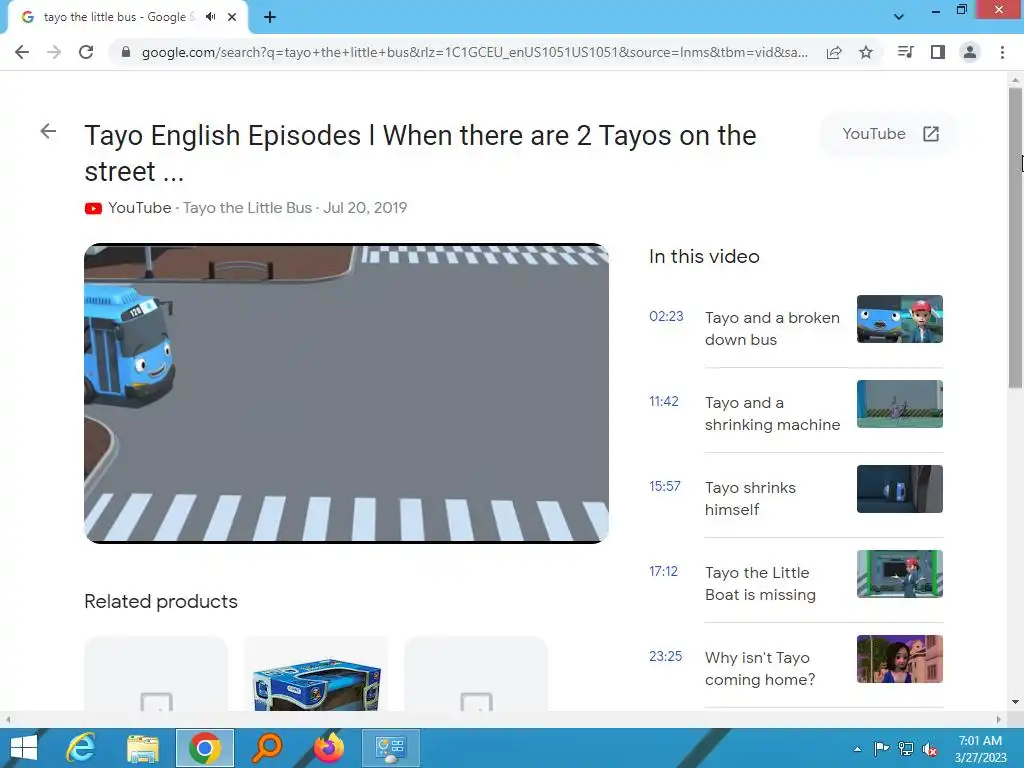Open the Chrome three-dot menu
Viewport: 1024px width, 768px height.
point(1002,52)
